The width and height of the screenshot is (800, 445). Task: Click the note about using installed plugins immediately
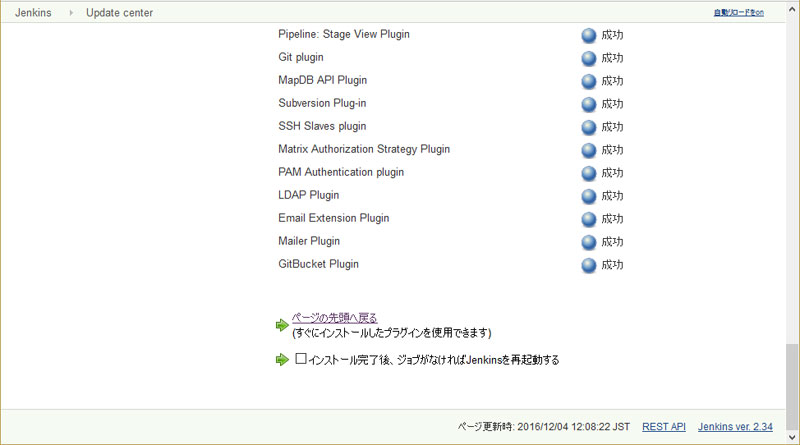pyautogui.click(x=391, y=333)
